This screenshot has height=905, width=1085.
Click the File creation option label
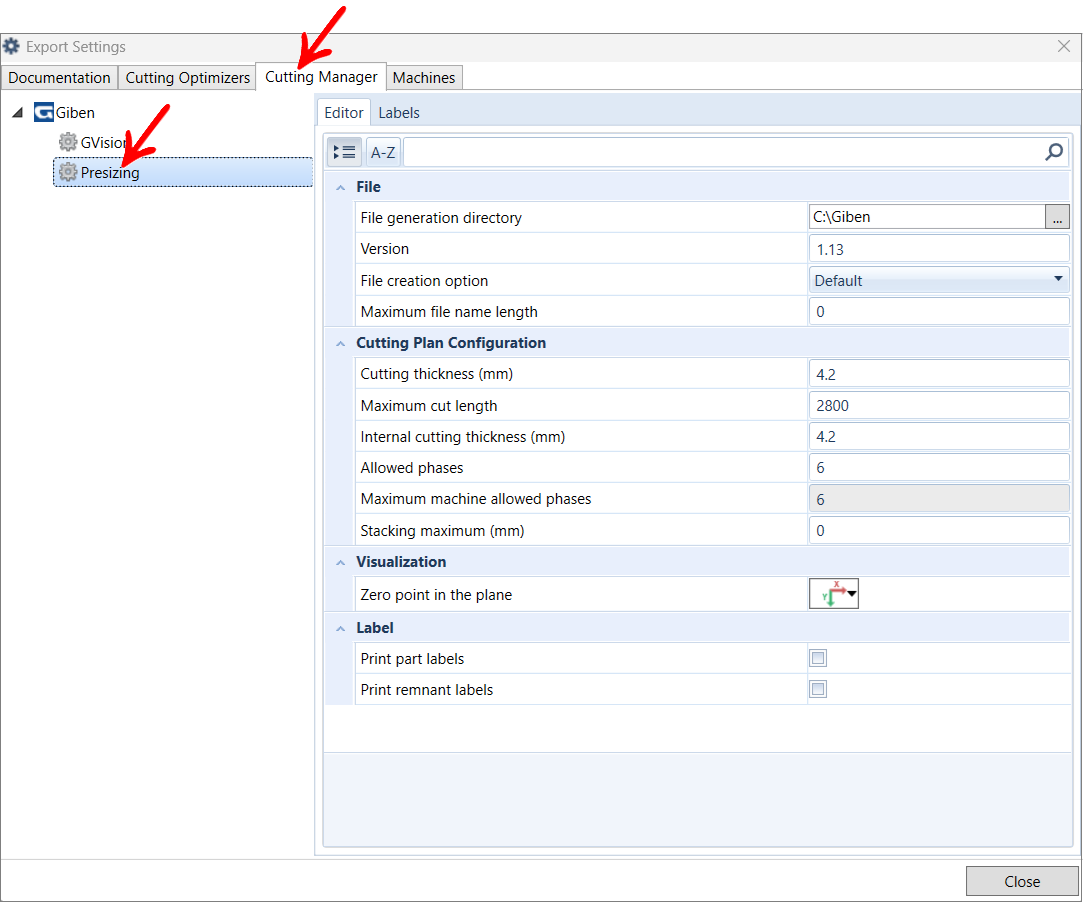point(424,281)
